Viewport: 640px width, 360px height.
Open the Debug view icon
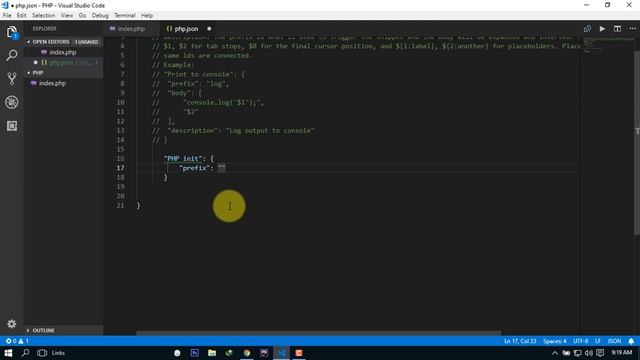point(12,102)
